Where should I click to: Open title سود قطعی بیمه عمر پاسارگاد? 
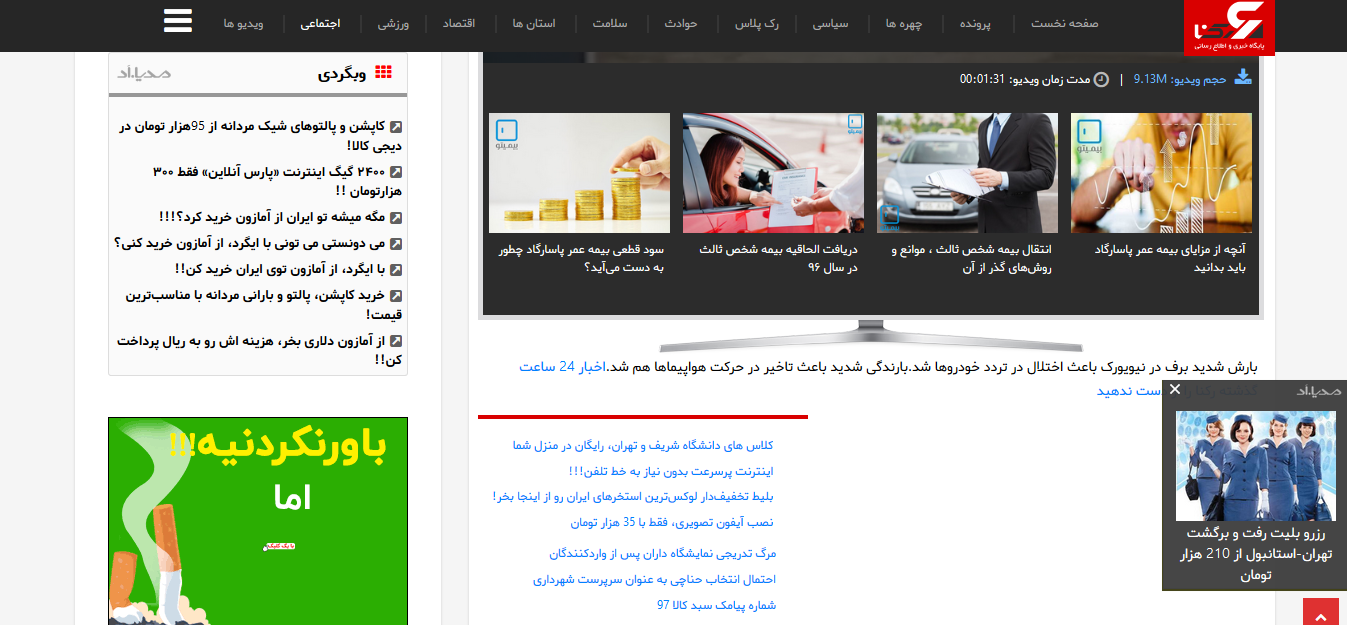(581, 258)
